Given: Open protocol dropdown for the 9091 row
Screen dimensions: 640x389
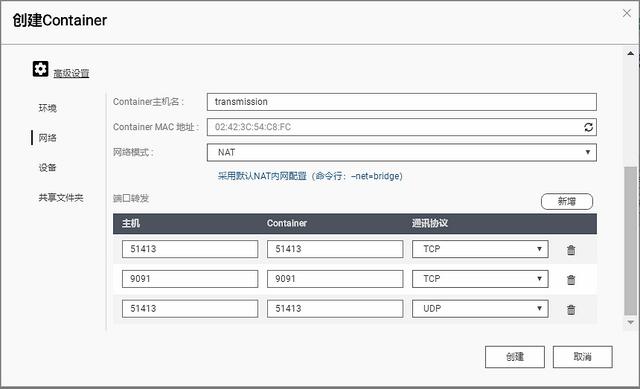Looking at the screenshot, I should pyautogui.click(x=480, y=279).
